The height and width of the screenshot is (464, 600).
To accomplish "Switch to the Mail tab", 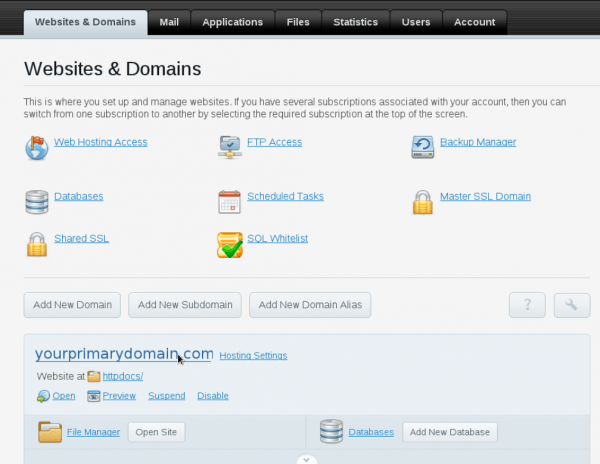I will click(x=169, y=22).
